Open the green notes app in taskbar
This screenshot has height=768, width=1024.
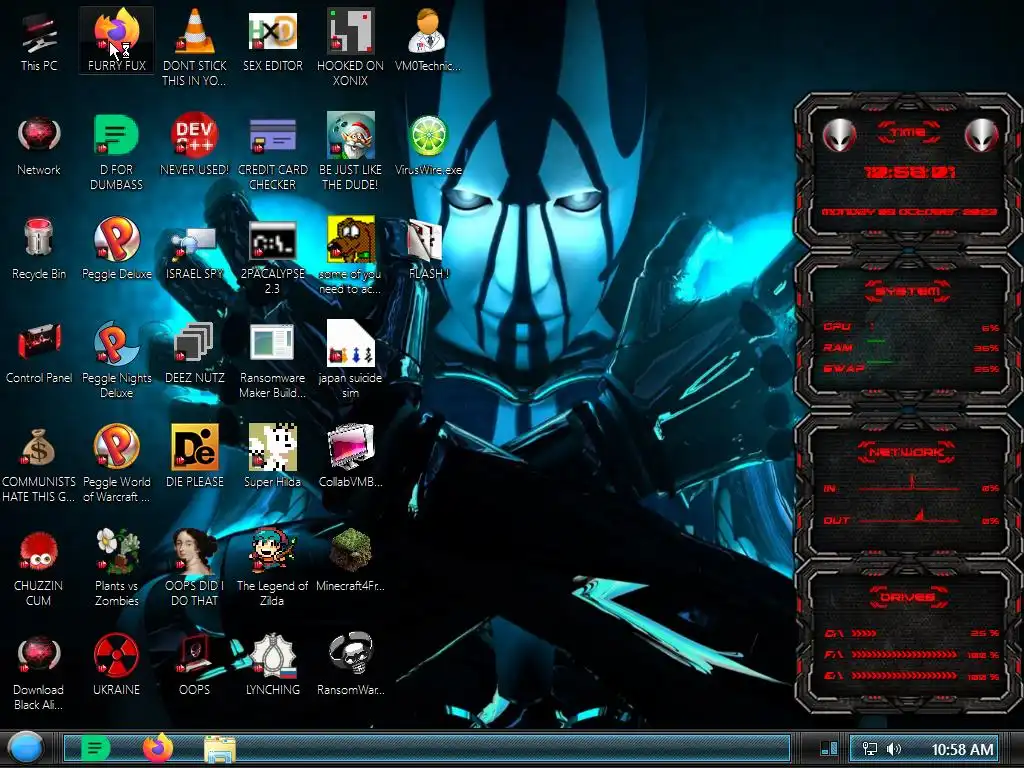tap(95, 748)
